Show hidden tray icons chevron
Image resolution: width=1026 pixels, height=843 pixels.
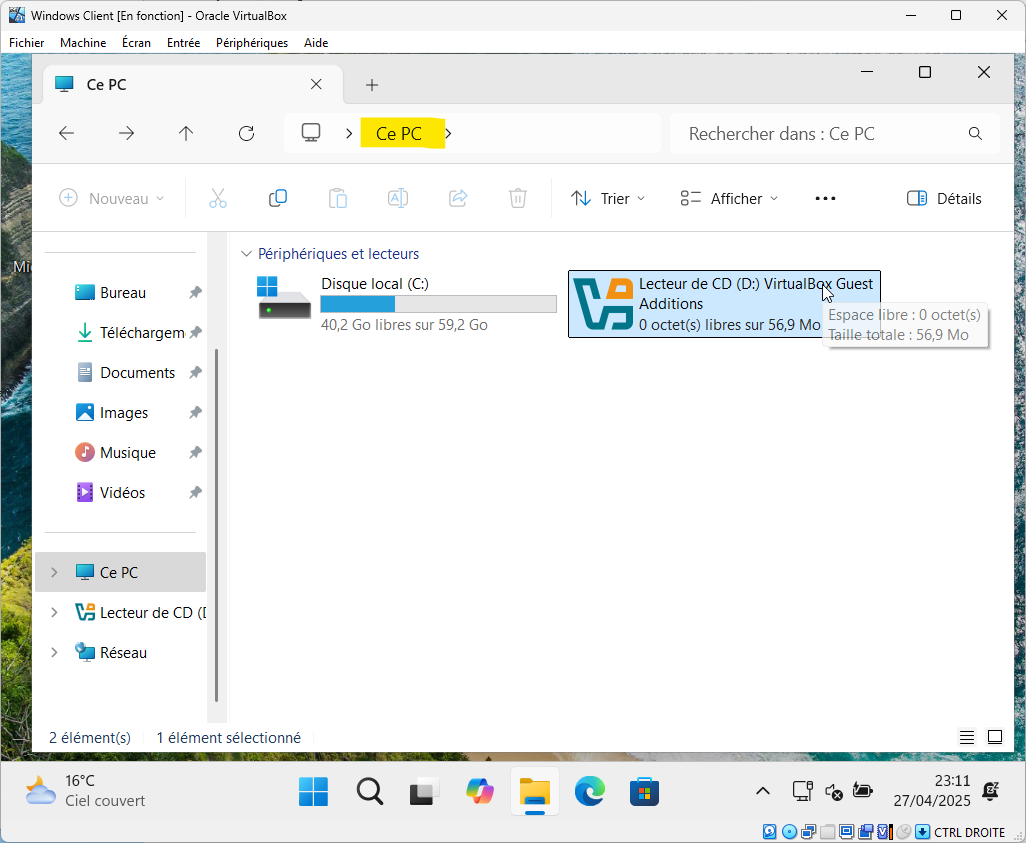(x=762, y=791)
